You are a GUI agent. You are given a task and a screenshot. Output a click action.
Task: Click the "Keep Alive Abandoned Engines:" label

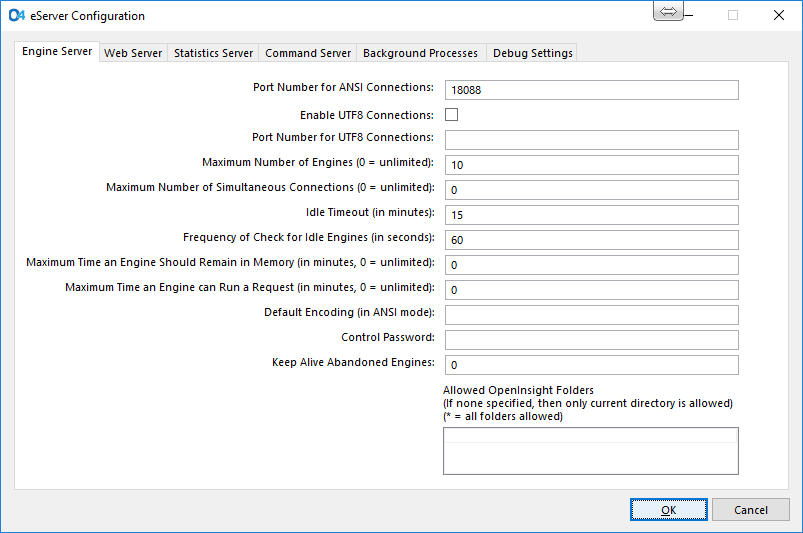[x=353, y=362]
